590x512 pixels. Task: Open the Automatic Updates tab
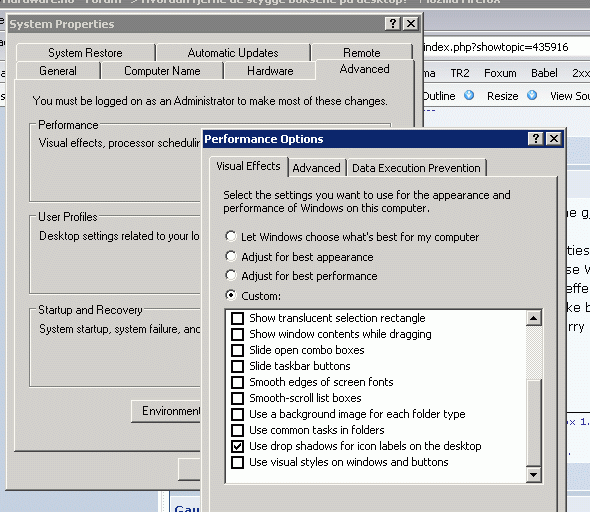(x=233, y=53)
